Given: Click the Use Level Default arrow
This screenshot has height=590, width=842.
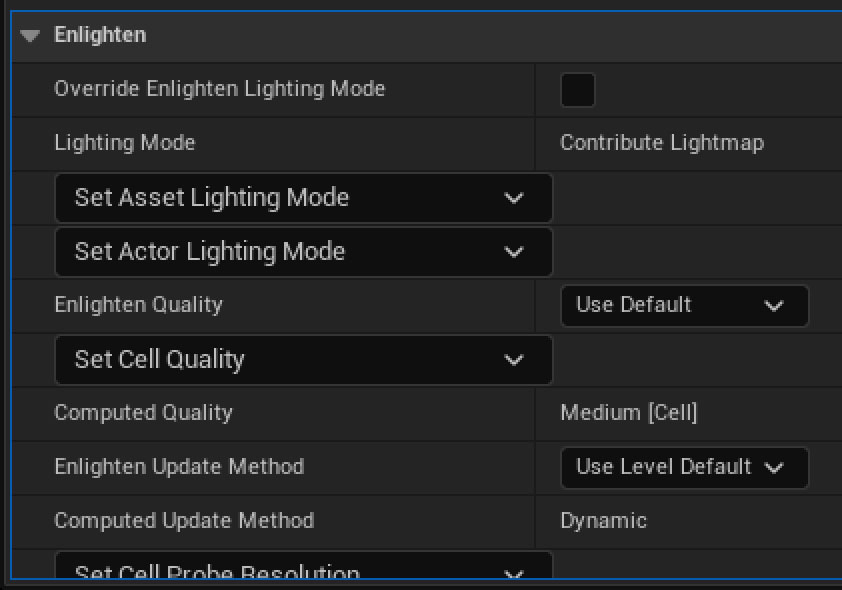Looking at the screenshot, I should (774, 468).
